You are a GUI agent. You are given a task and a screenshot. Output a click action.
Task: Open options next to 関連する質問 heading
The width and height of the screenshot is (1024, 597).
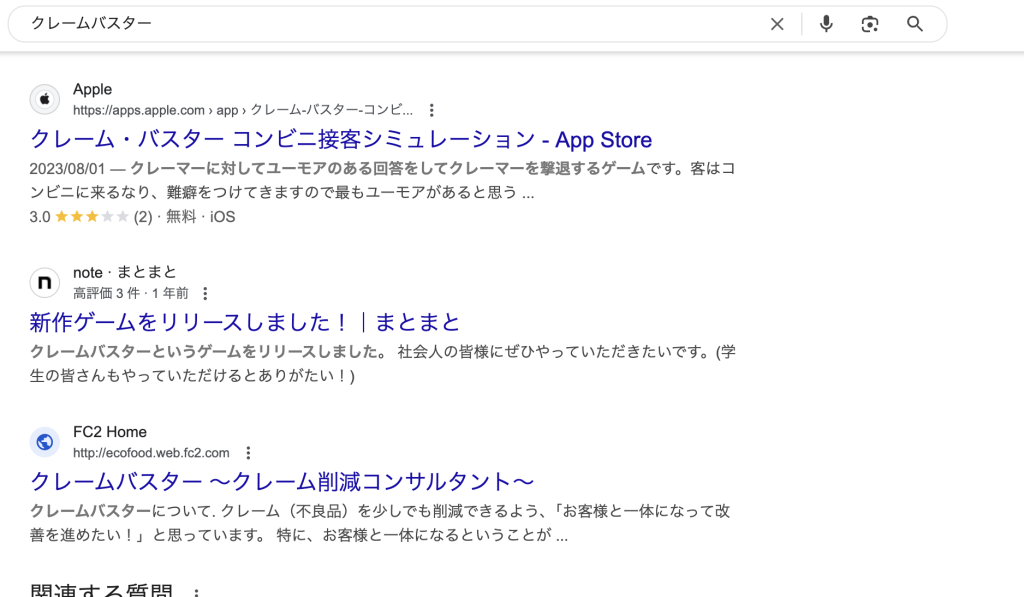(x=196, y=592)
